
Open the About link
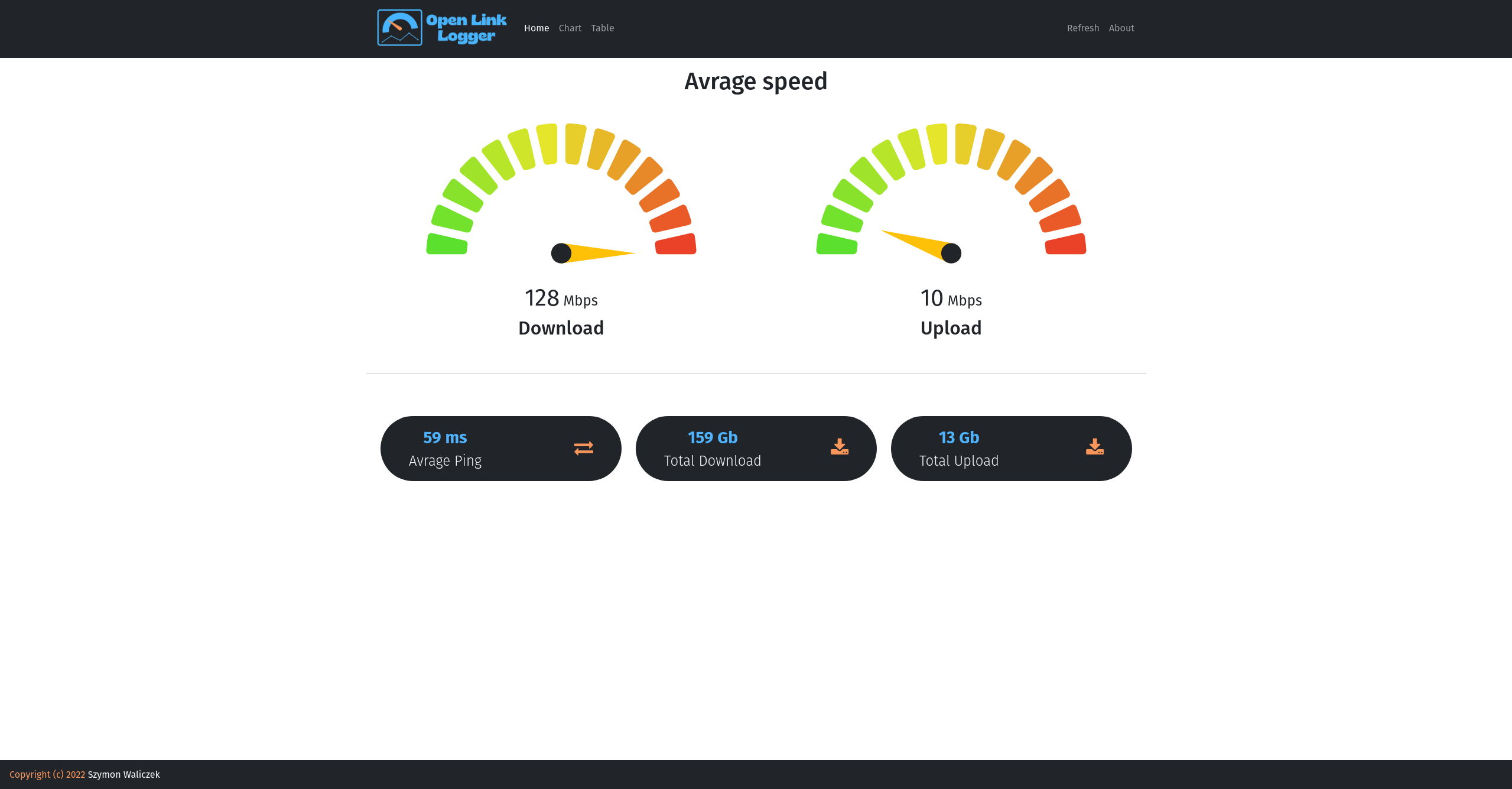pos(1121,28)
